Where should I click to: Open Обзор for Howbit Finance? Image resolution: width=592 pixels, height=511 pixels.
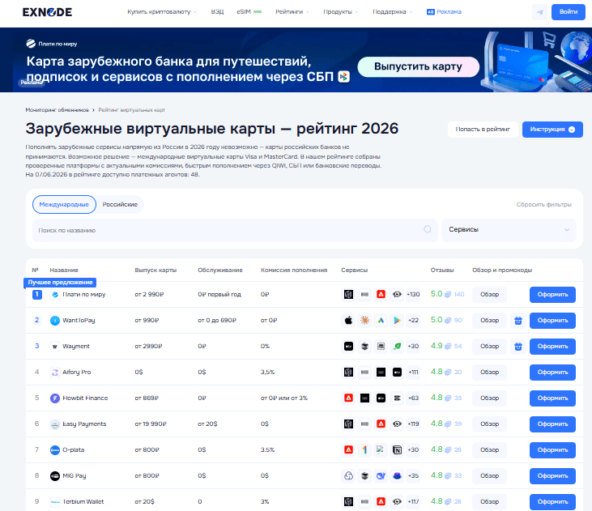(x=489, y=398)
